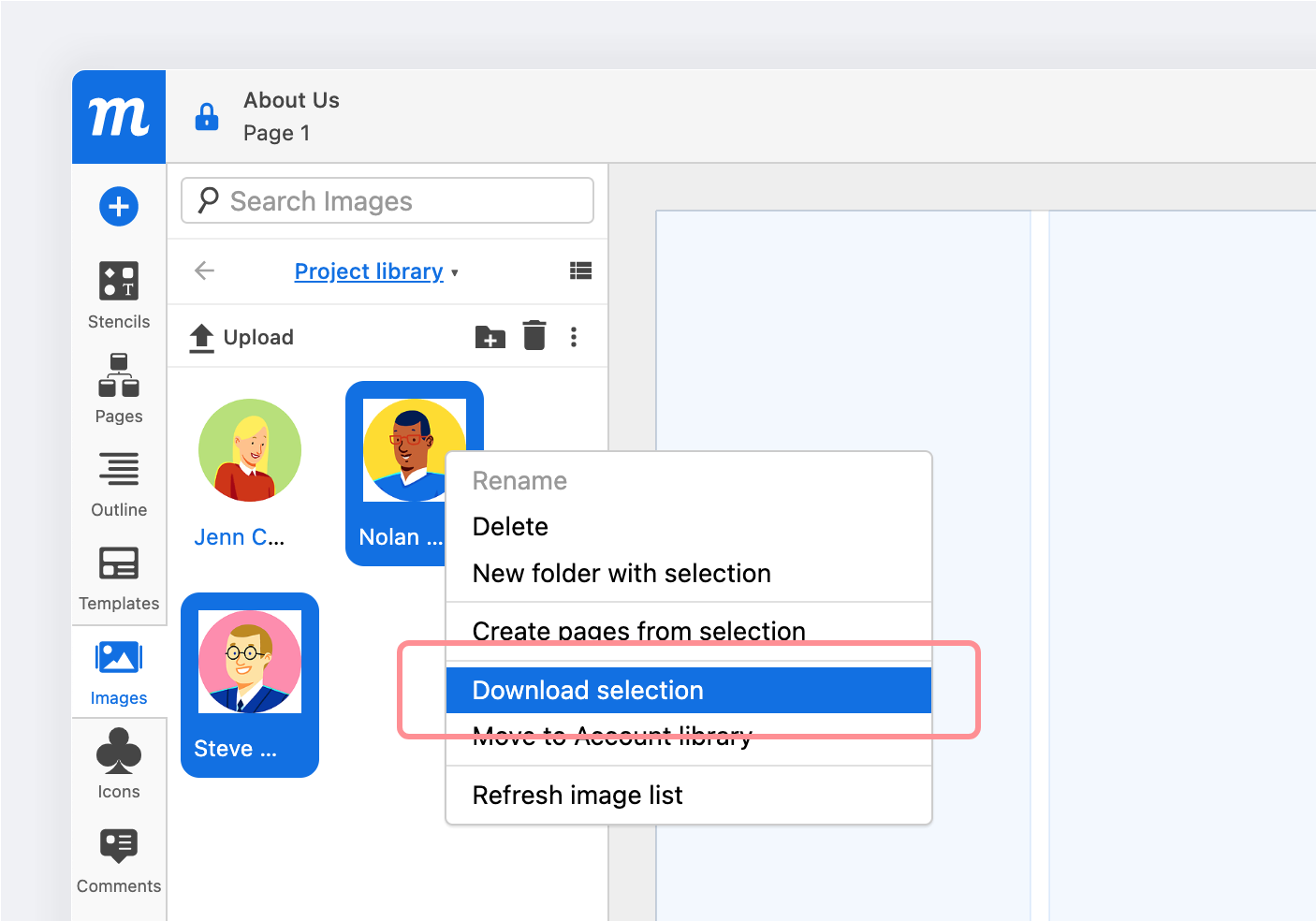Toggle list view of images
This screenshot has width=1316, height=921.
(580, 271)
